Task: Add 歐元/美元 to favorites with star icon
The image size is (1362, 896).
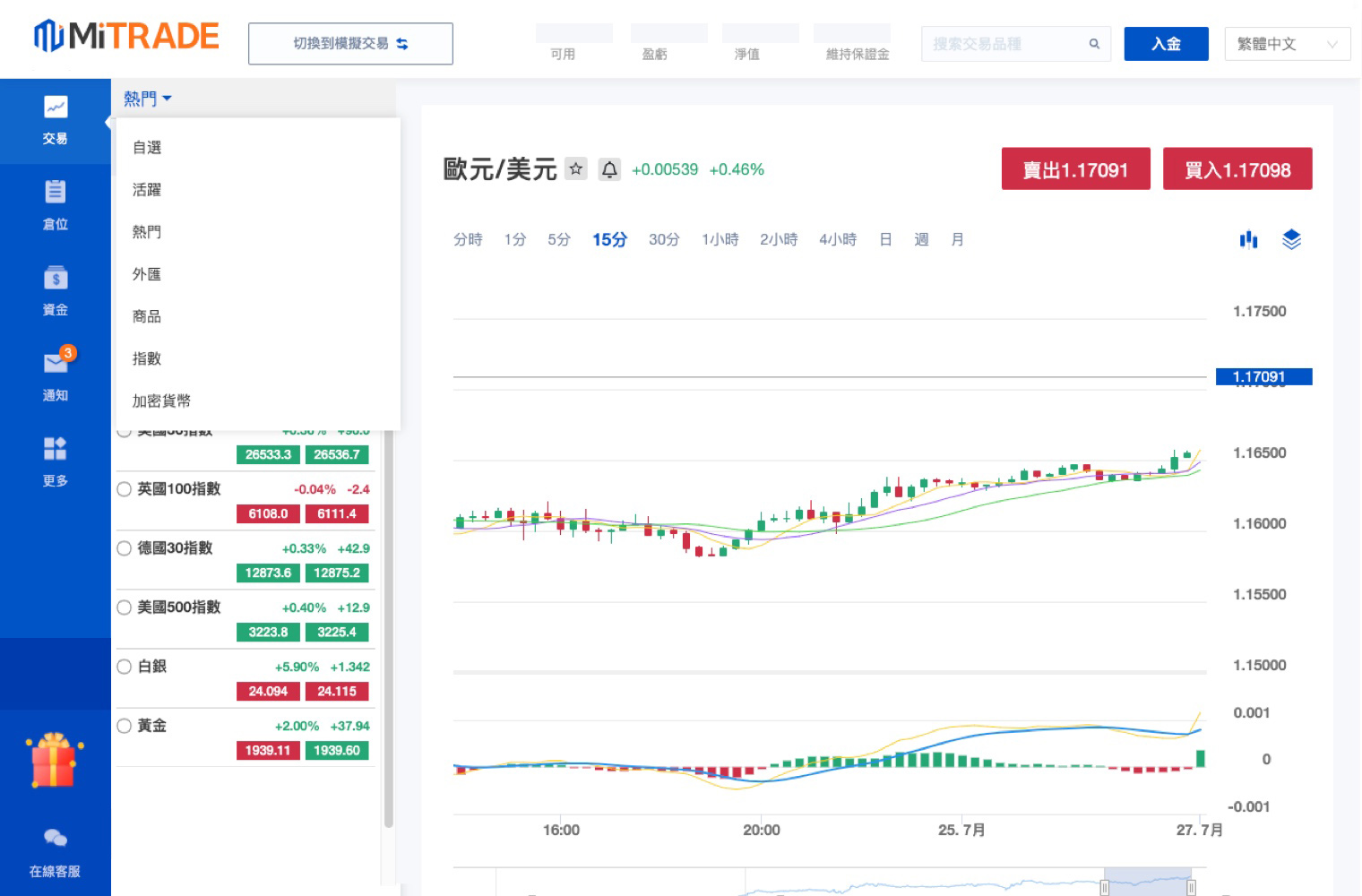Action: tap(575, 168)
